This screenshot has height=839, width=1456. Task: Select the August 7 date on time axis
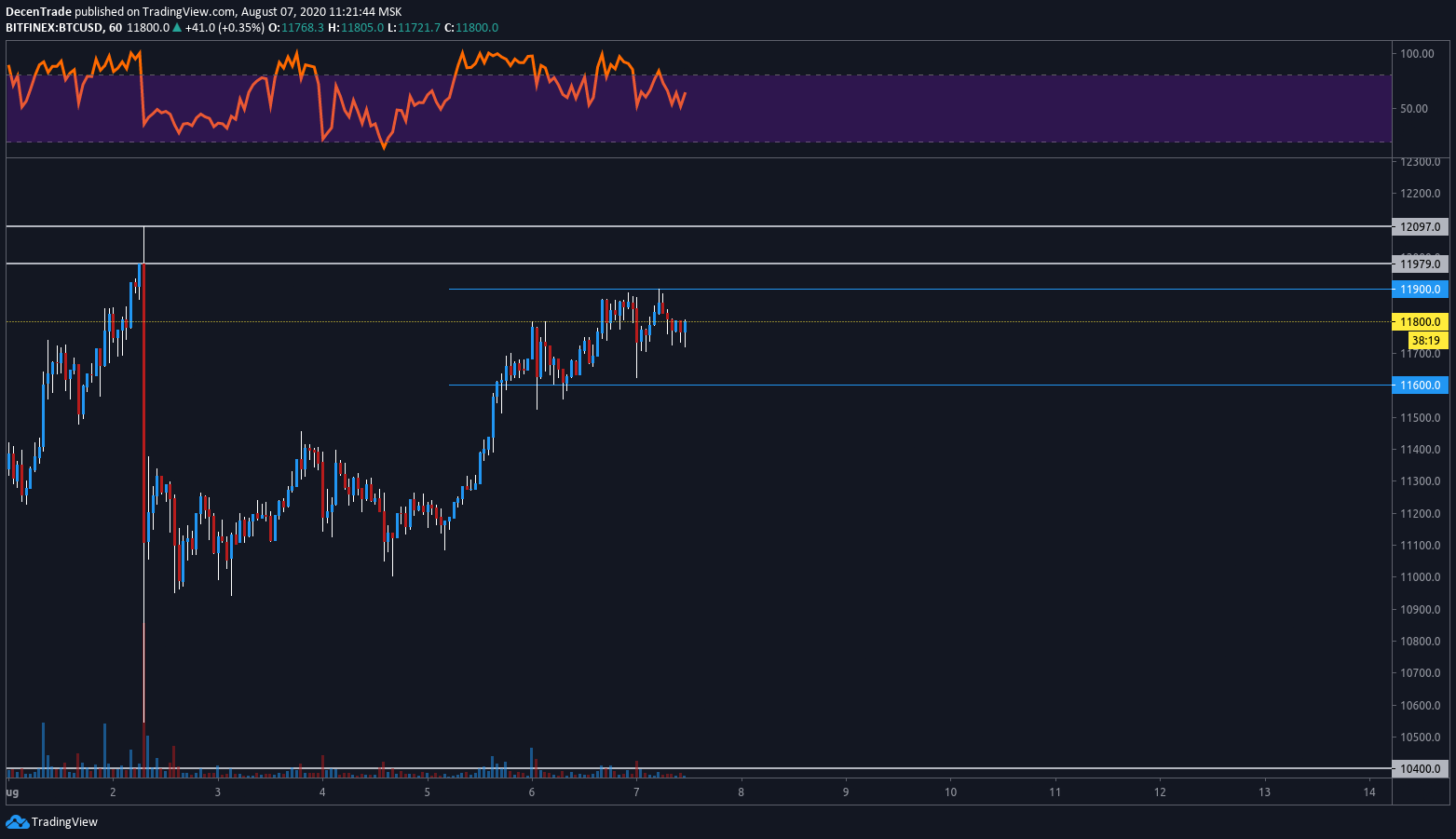[636, 792]
